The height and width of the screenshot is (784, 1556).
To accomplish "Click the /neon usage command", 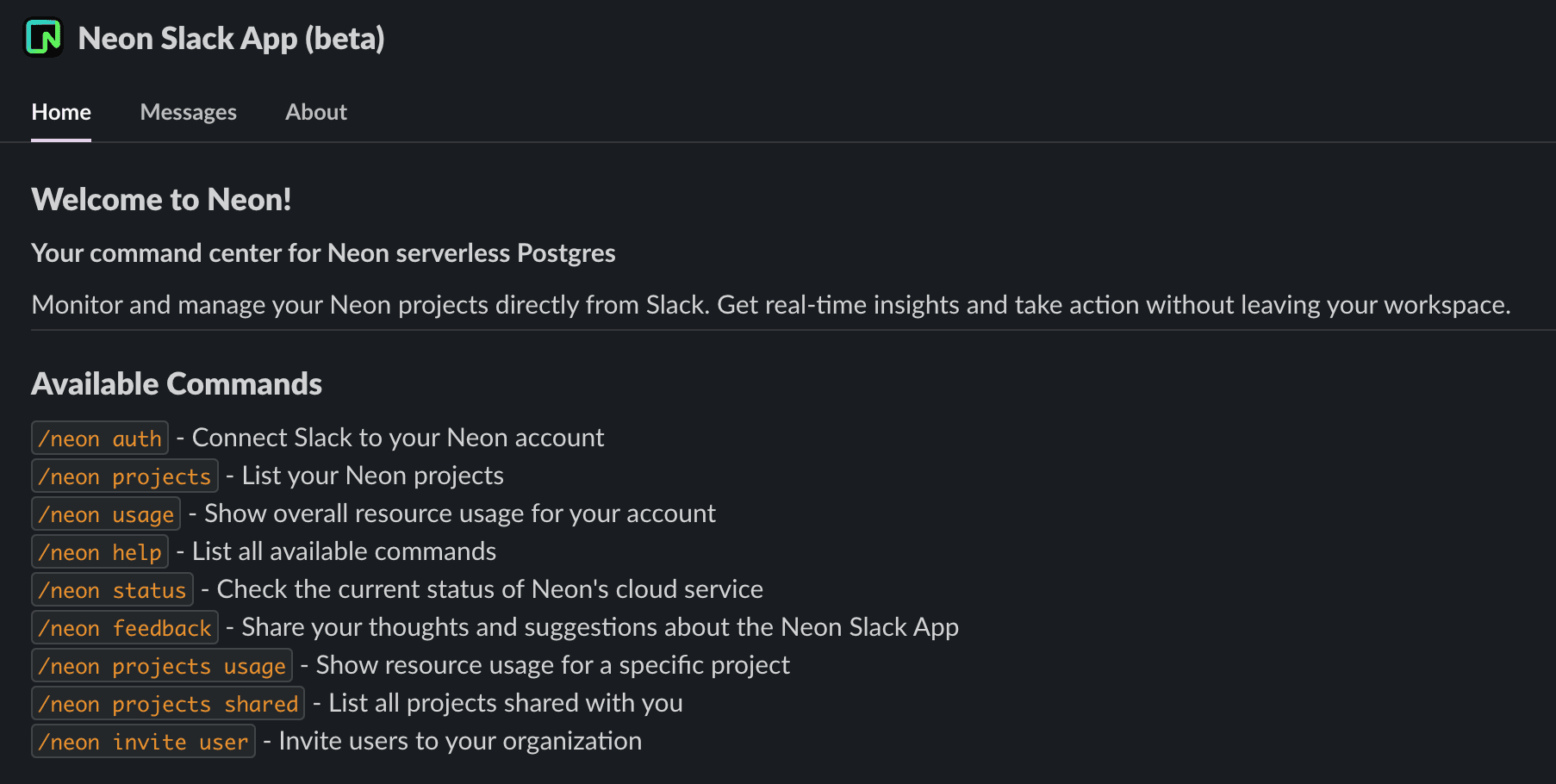I will [x=106, y=514].
